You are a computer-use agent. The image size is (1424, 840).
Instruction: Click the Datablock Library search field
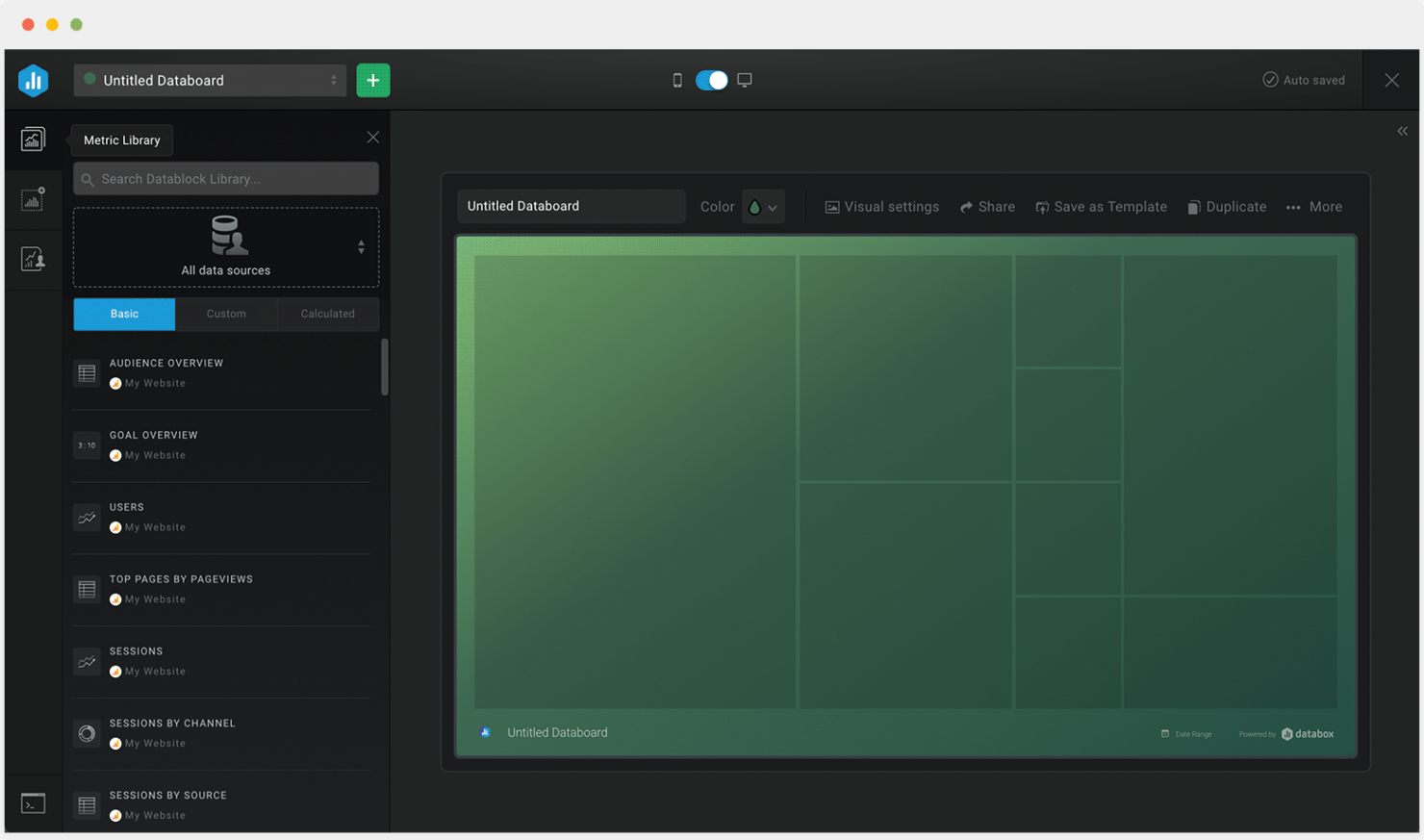click(226, 178)
